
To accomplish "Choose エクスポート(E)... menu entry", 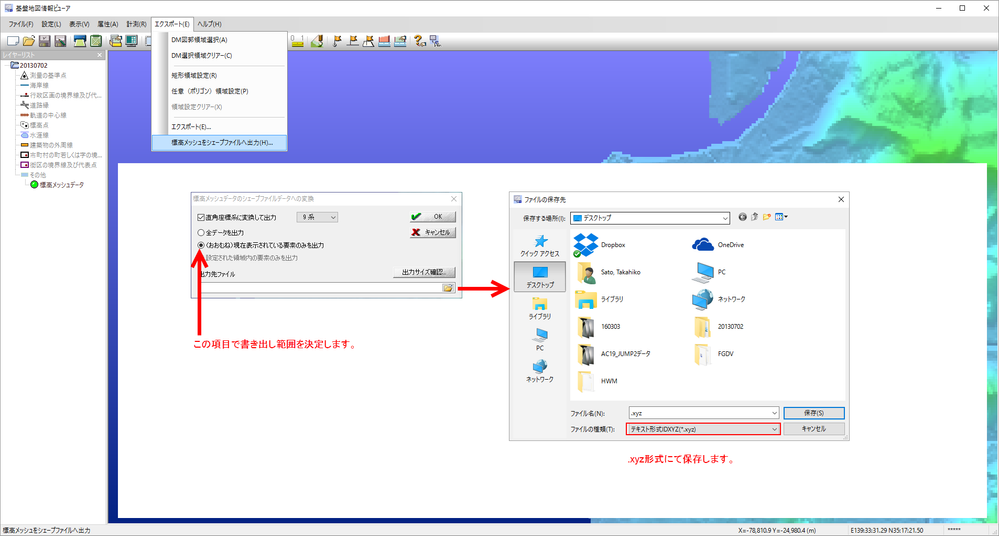I will click(x=219, y=127).
